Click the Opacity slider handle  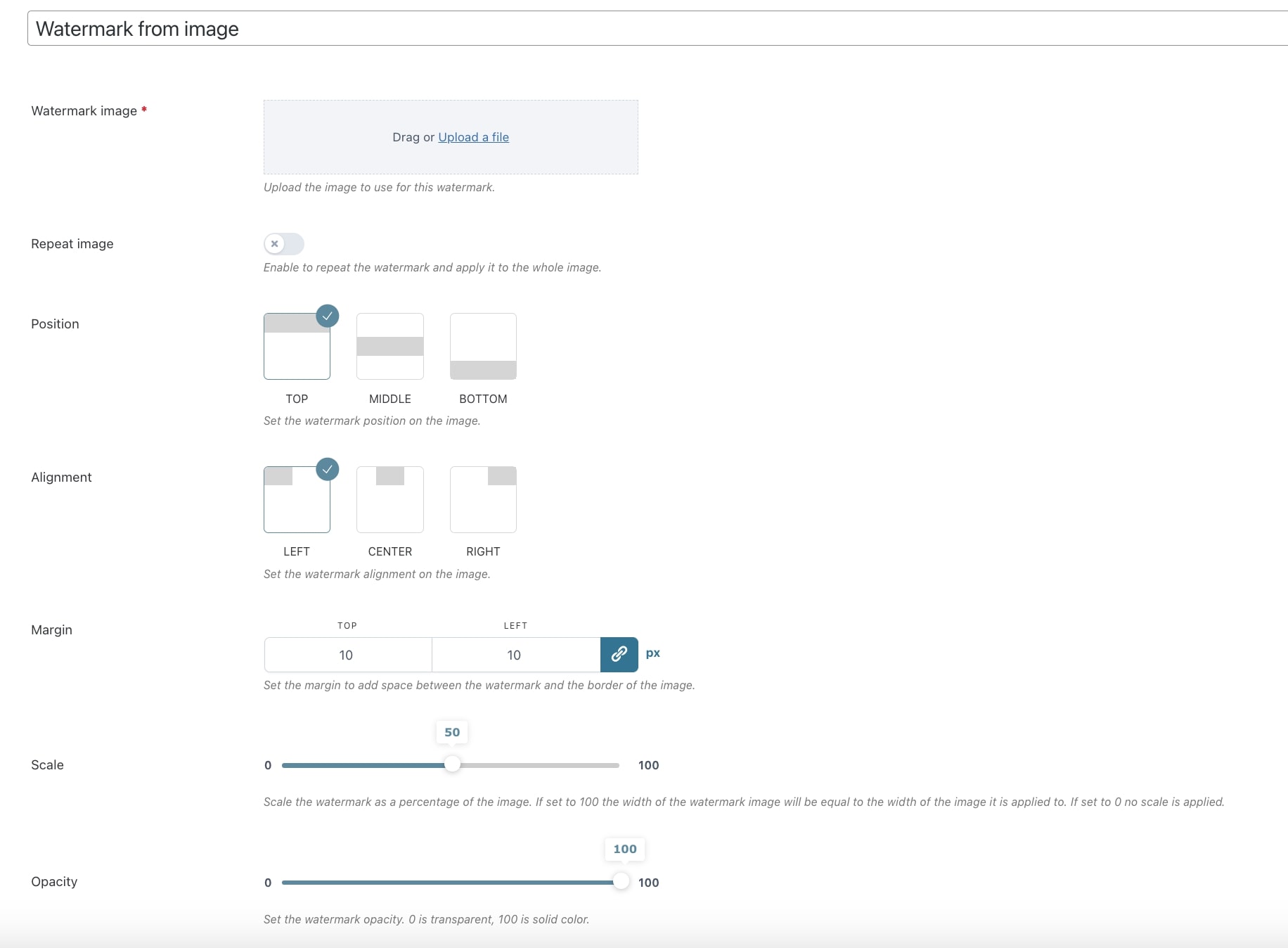[621, 881]
